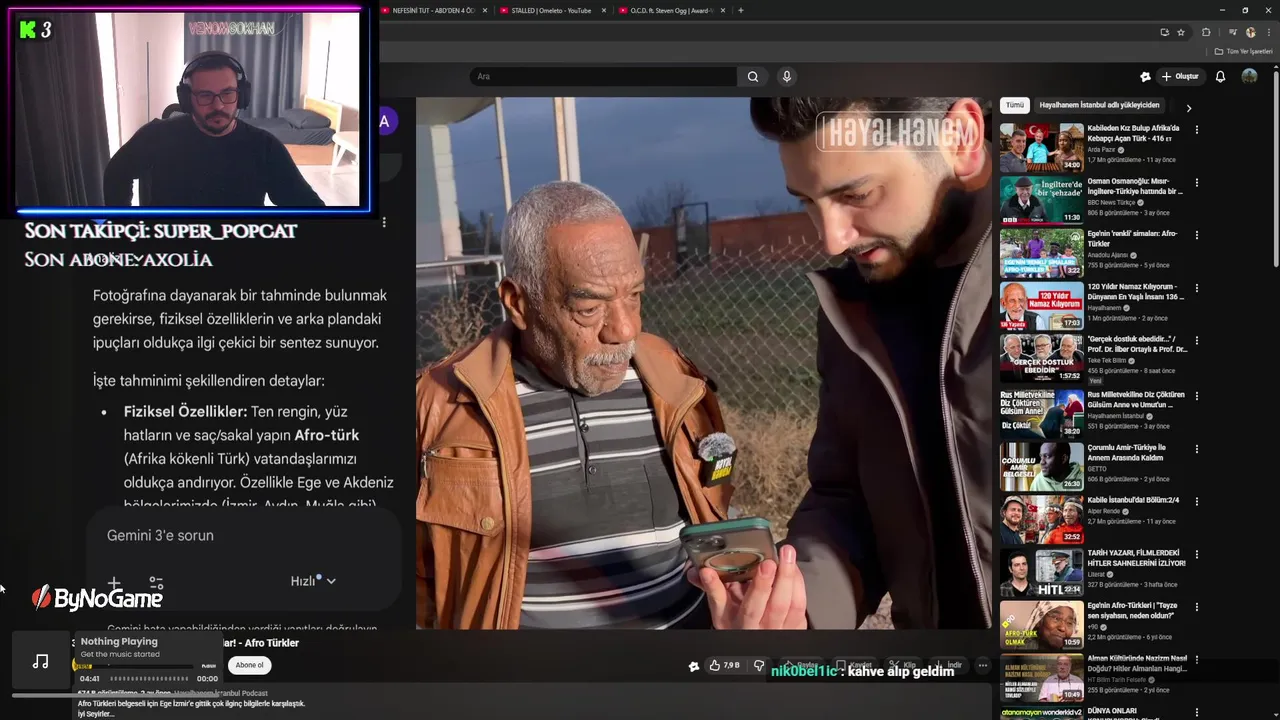Image resolution: width=1280 pixels, height=720 pixels.
Task: Click the purple A avatar circle
Action: tap(385, 122)
